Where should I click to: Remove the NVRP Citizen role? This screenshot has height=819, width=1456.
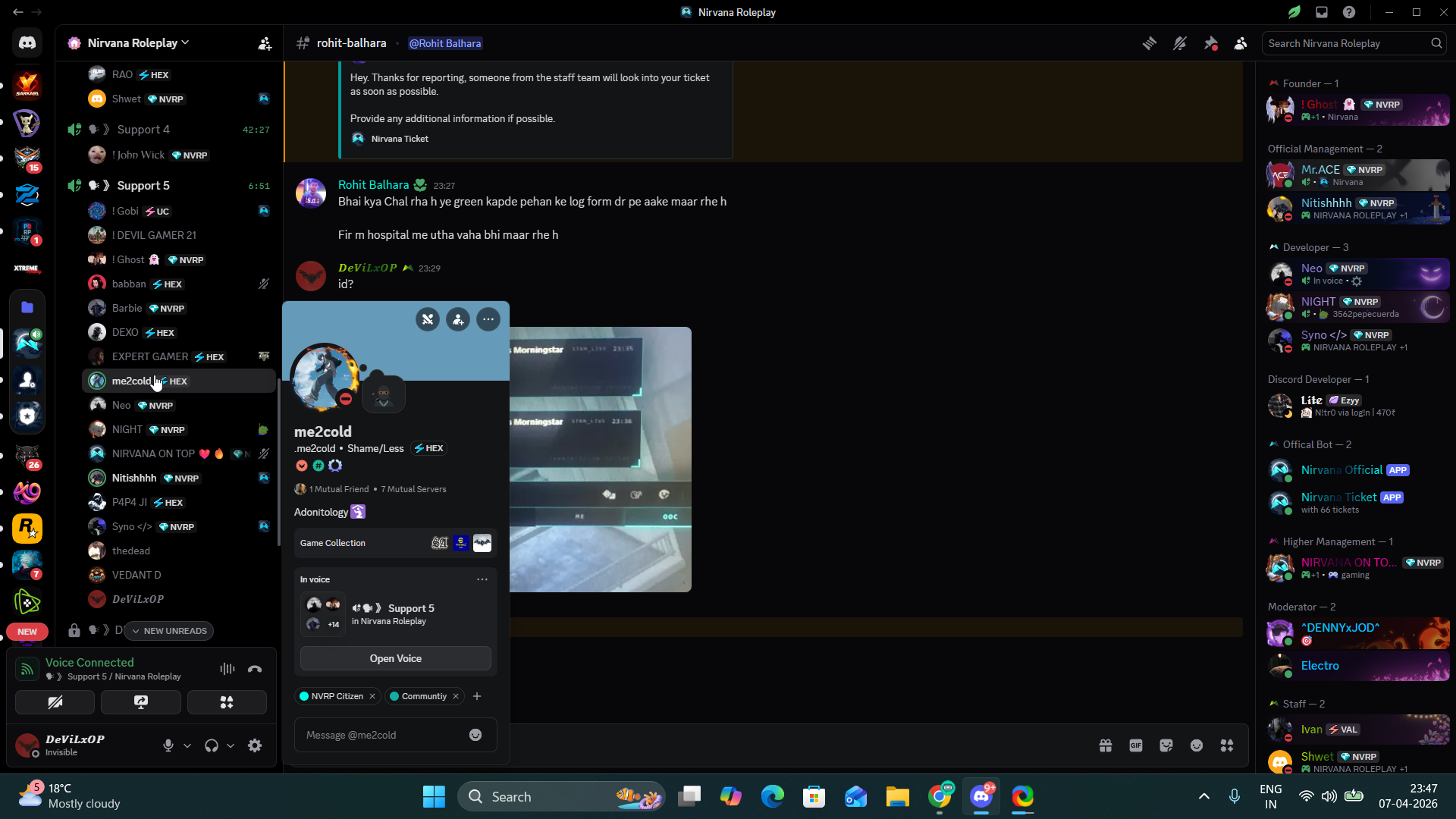click(x=372, y=696)
